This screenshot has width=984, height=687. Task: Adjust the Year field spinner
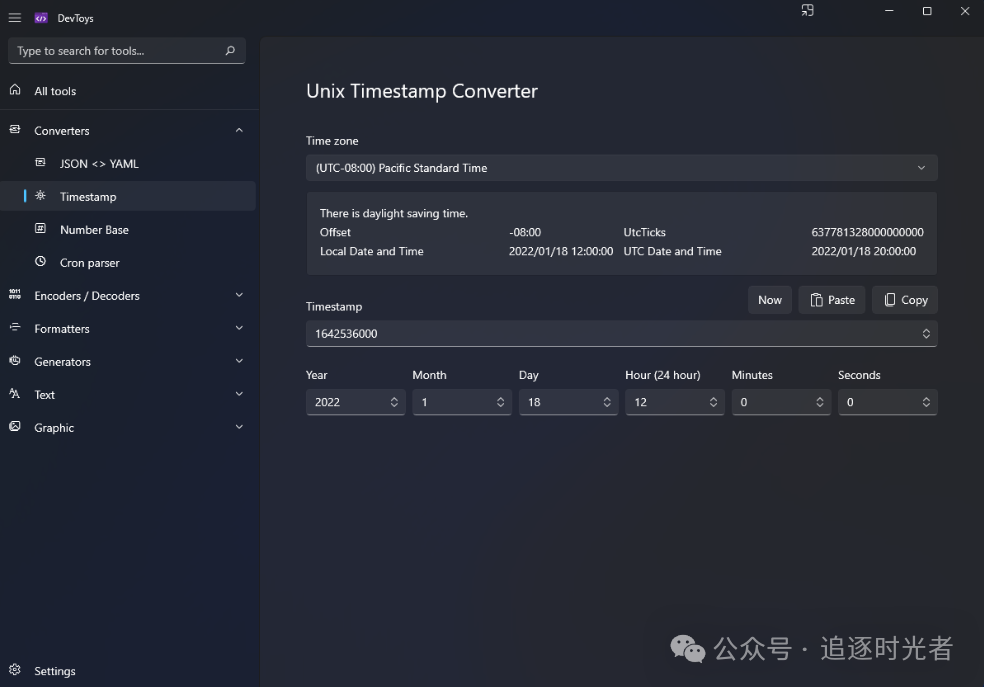(393, 402)
